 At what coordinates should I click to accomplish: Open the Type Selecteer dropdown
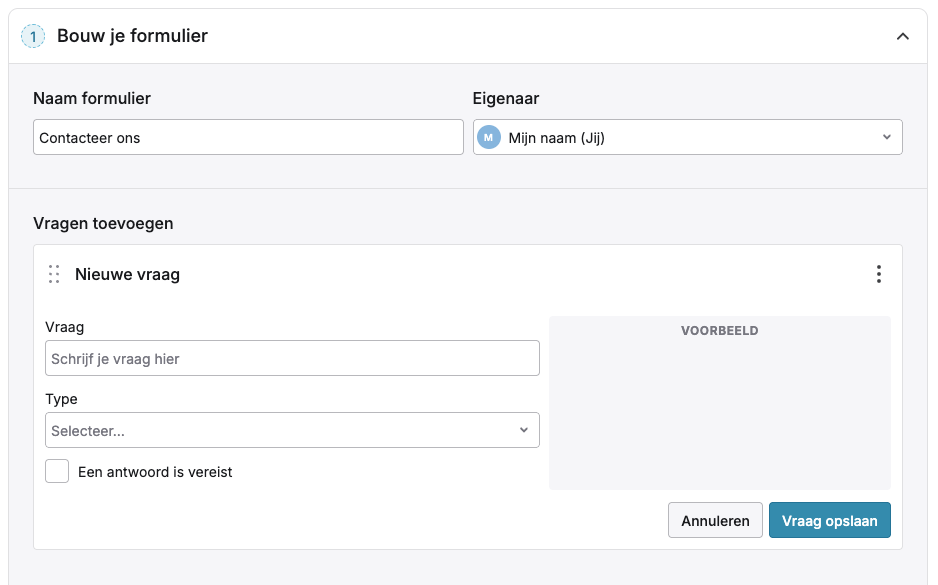293,430
